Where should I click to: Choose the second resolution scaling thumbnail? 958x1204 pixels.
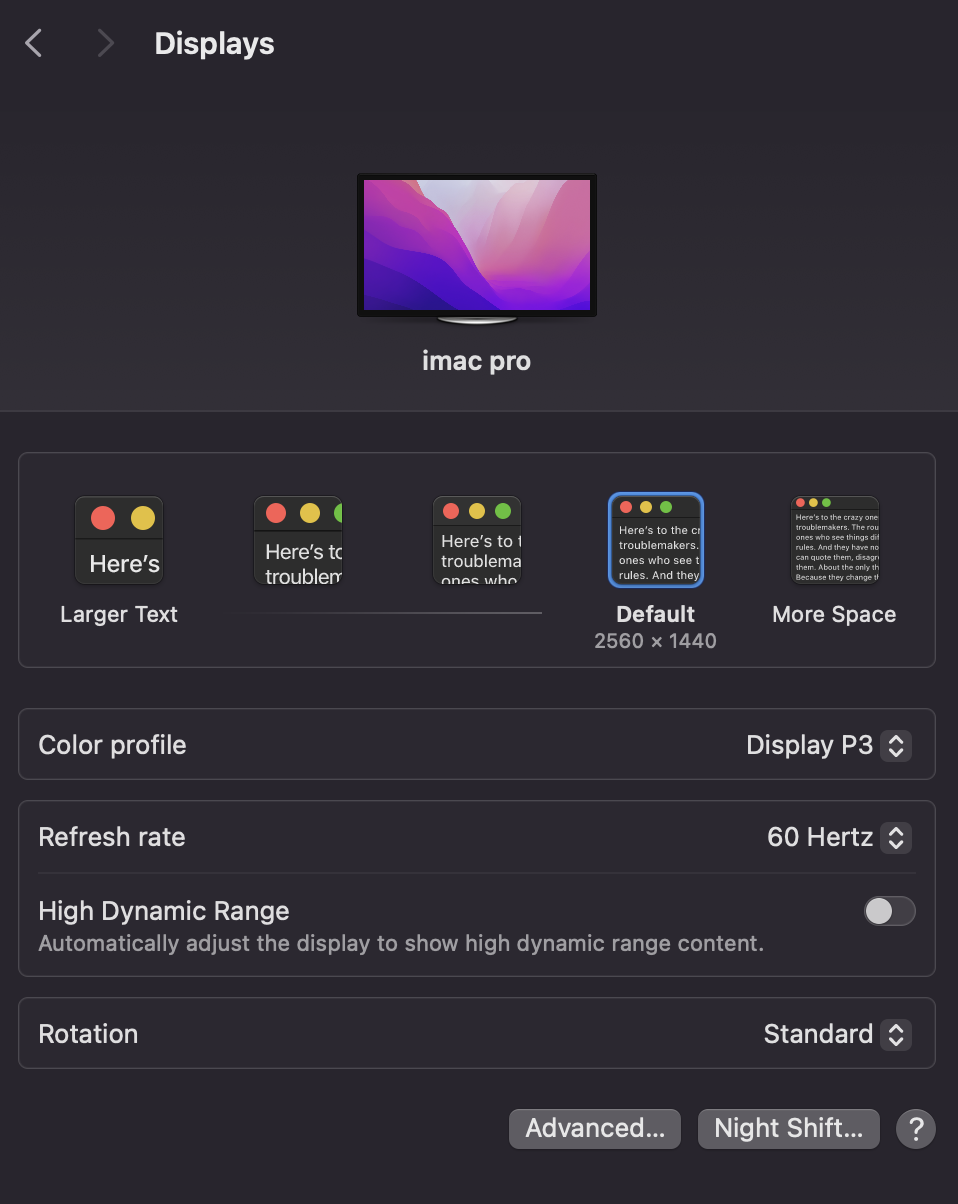click(x=298, y=540)
